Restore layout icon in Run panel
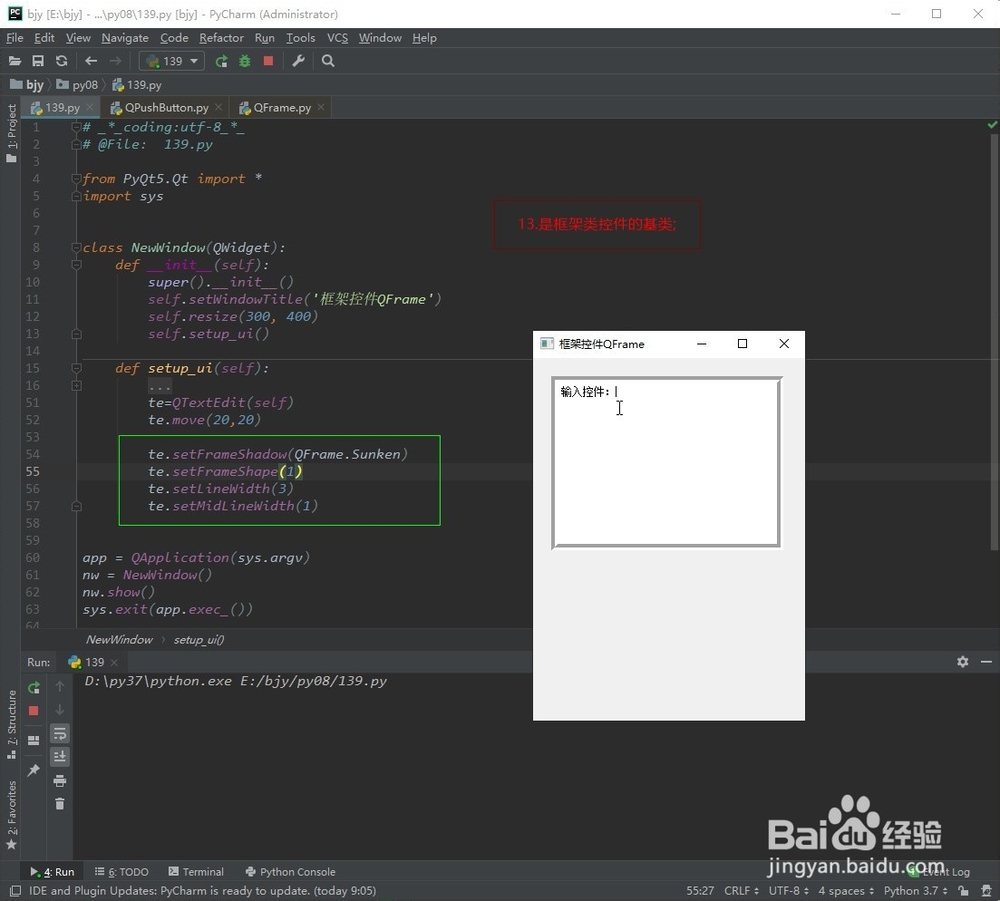1000x901 pixels. coord(34,740)
